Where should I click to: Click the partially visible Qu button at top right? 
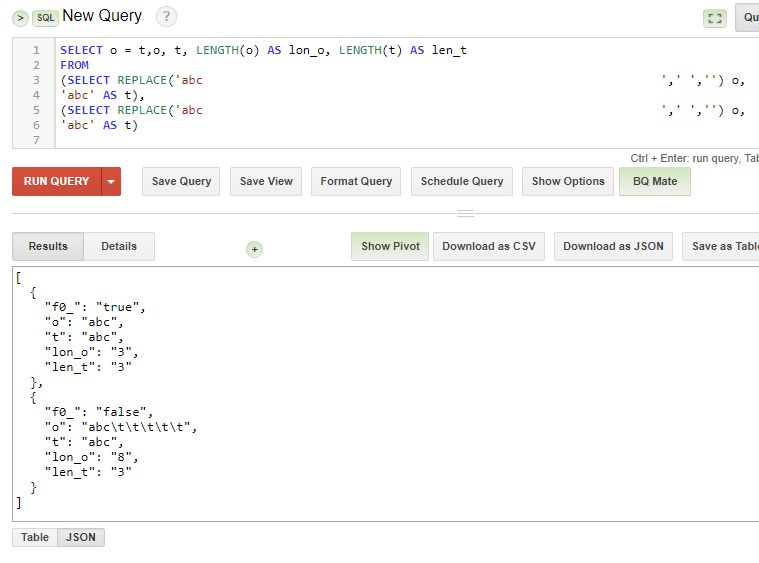click(x=747, y=17)
